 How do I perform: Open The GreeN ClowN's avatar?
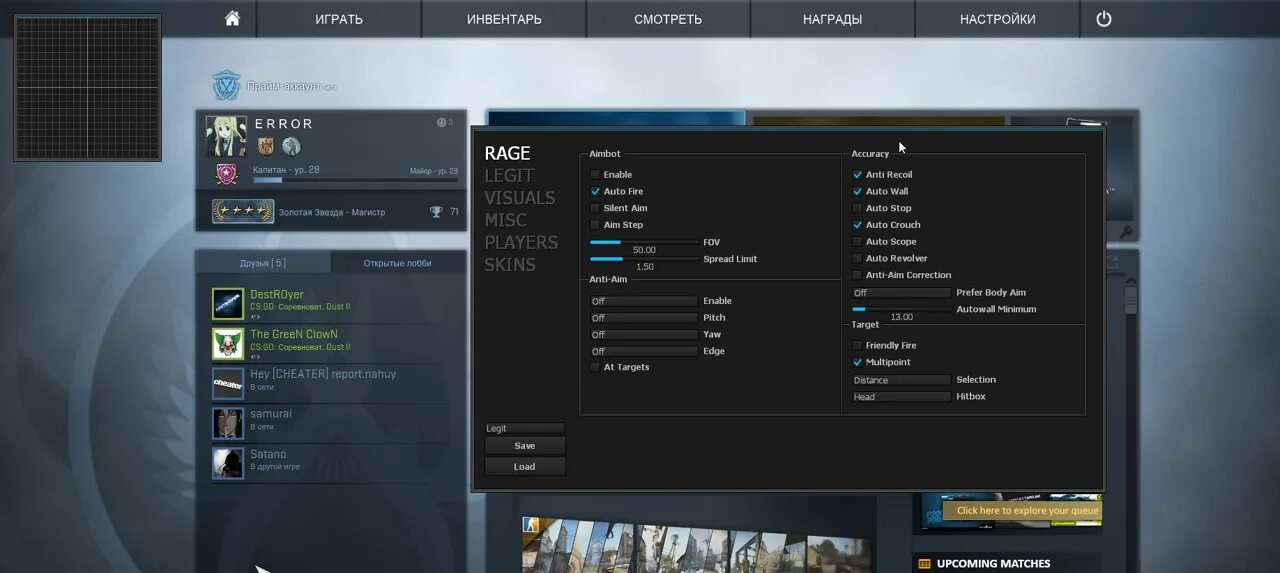[x=228, y=343]
